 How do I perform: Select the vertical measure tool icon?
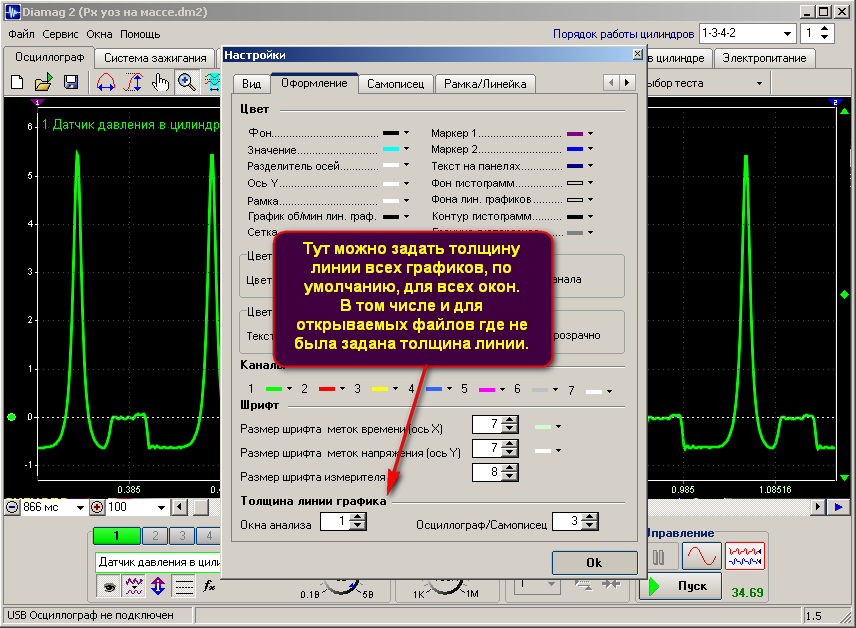pos(133,82)
